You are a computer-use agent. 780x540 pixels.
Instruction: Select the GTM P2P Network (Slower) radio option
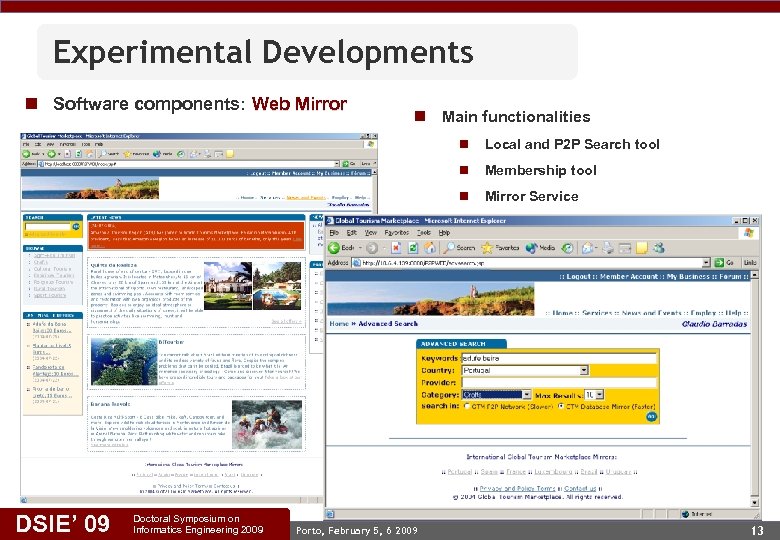coord(467,406)
